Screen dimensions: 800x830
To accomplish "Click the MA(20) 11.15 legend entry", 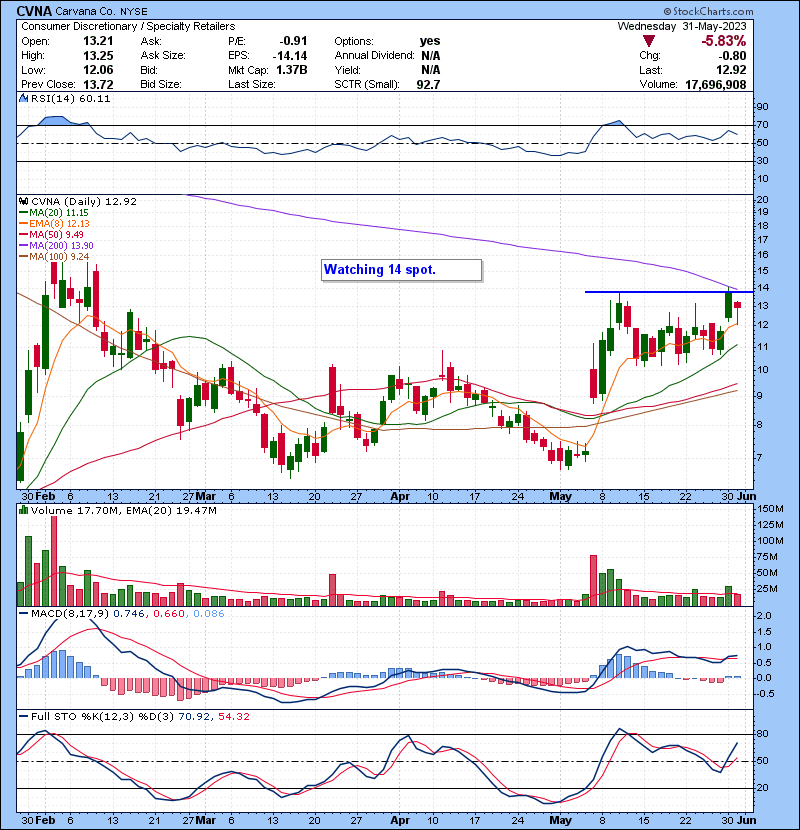I will [x=54, y=212].
